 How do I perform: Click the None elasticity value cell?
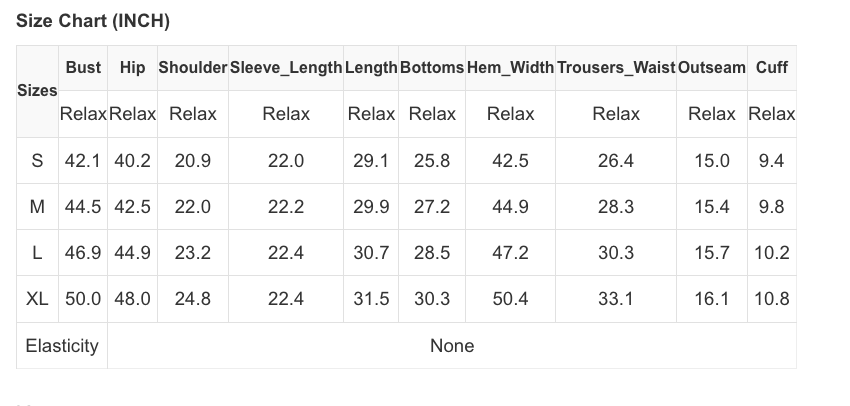click(452, 346)
